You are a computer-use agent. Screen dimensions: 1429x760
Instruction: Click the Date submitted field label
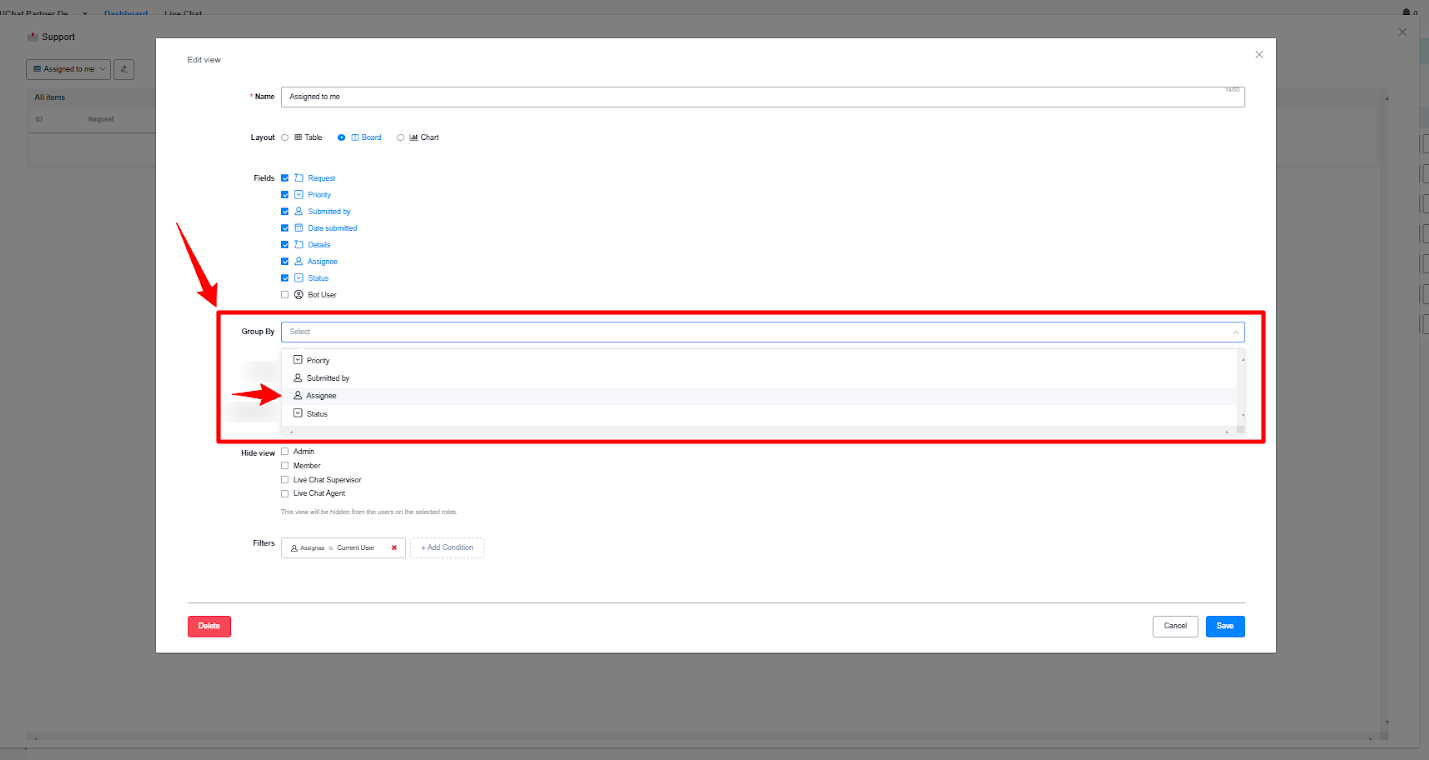tap(332, 228)
